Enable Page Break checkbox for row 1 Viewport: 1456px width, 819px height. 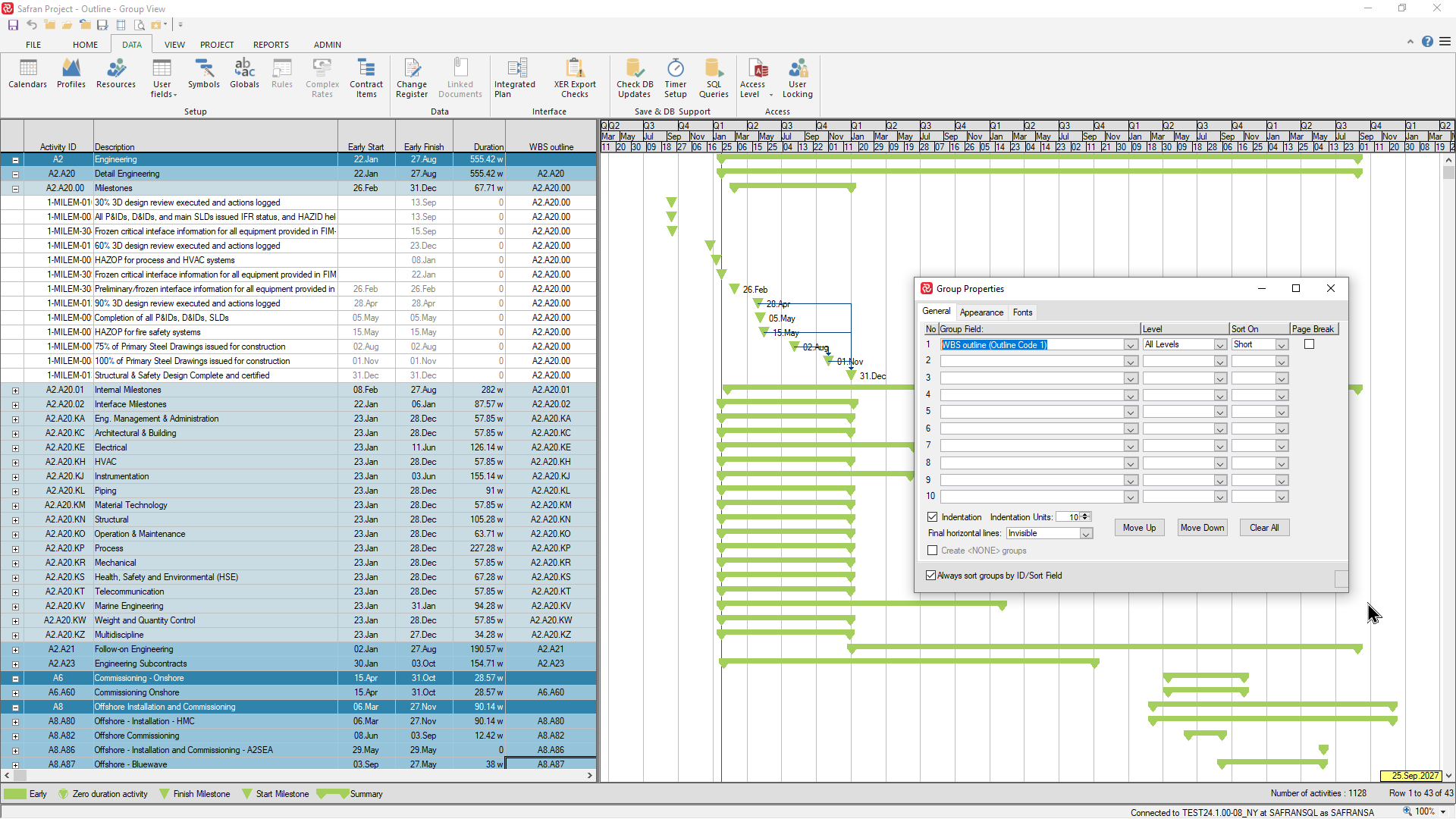[1309, 344]
